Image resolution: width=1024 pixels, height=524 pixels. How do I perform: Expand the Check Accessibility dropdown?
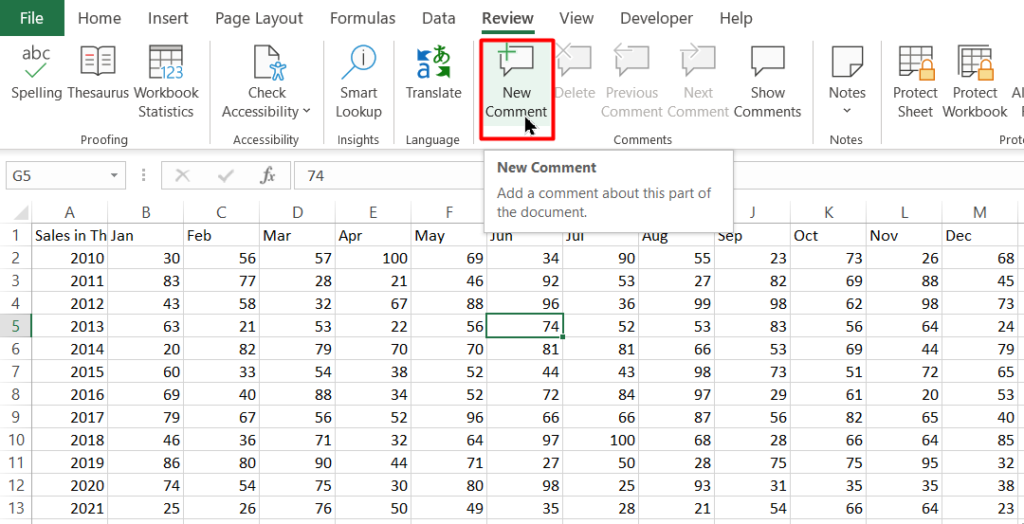pos(306,112)
